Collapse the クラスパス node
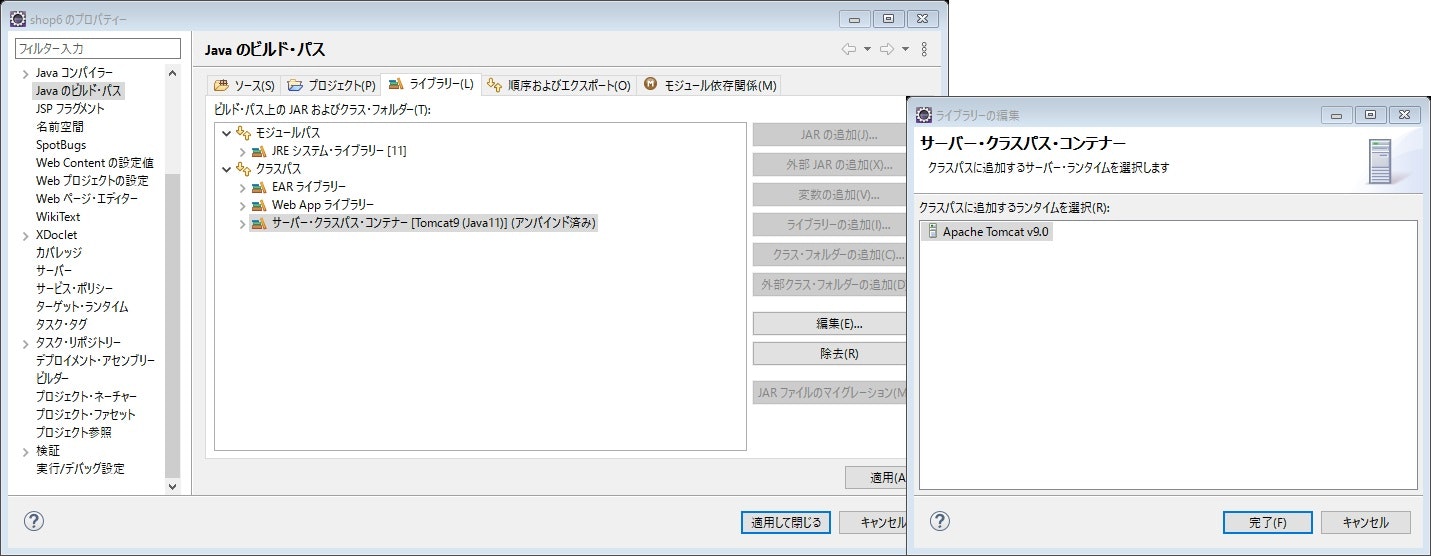The width and height of the screenshot is (1431, 556). [x=226, y=169]
